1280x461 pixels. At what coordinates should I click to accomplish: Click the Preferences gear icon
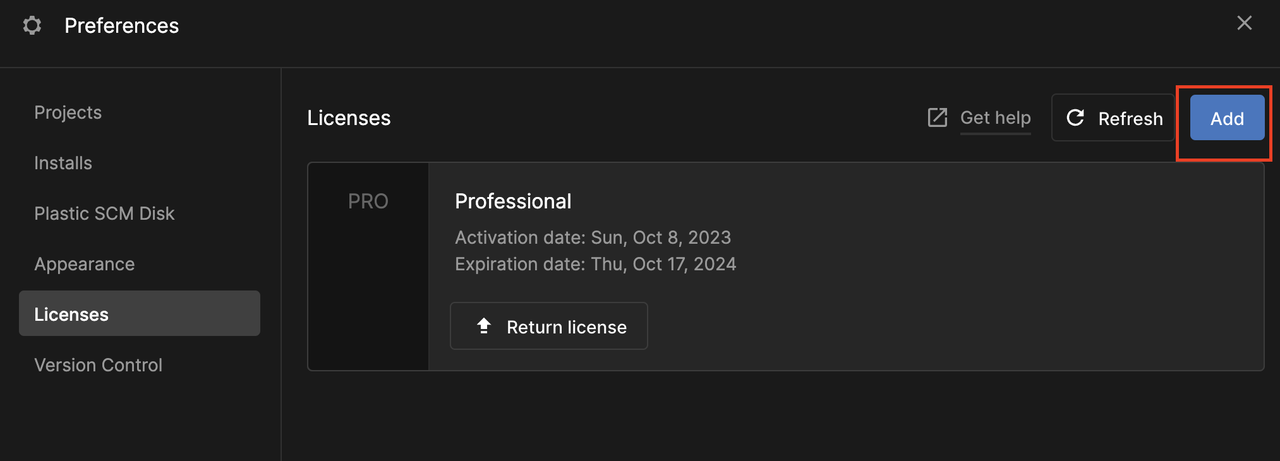tap(32, 26)
